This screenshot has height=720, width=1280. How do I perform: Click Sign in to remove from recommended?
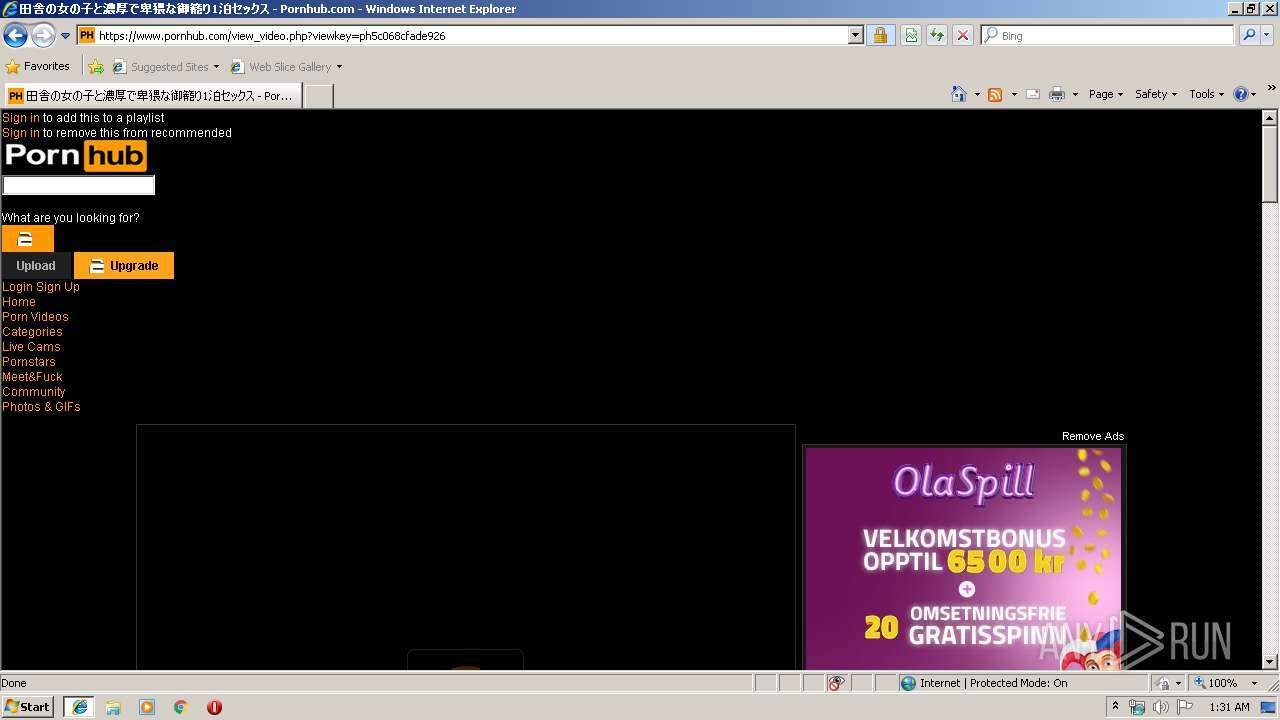(21, 133)
